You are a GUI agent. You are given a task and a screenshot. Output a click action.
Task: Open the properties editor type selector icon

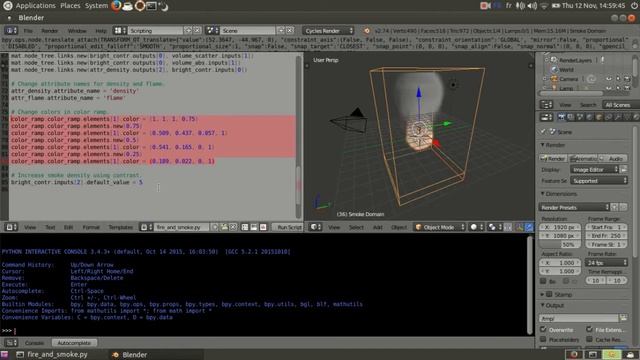pos(546,118)
